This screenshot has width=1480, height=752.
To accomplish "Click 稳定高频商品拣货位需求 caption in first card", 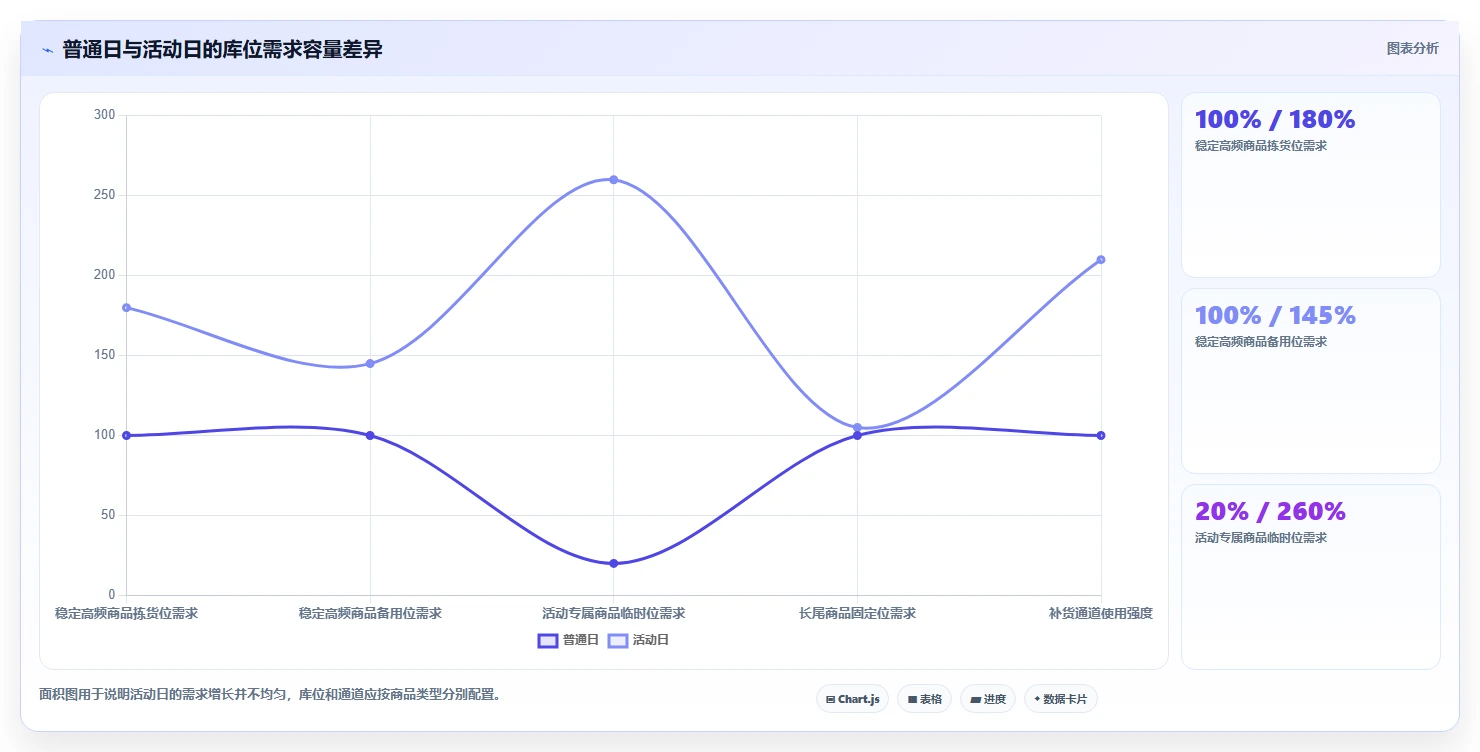I will coord(1260,146).
